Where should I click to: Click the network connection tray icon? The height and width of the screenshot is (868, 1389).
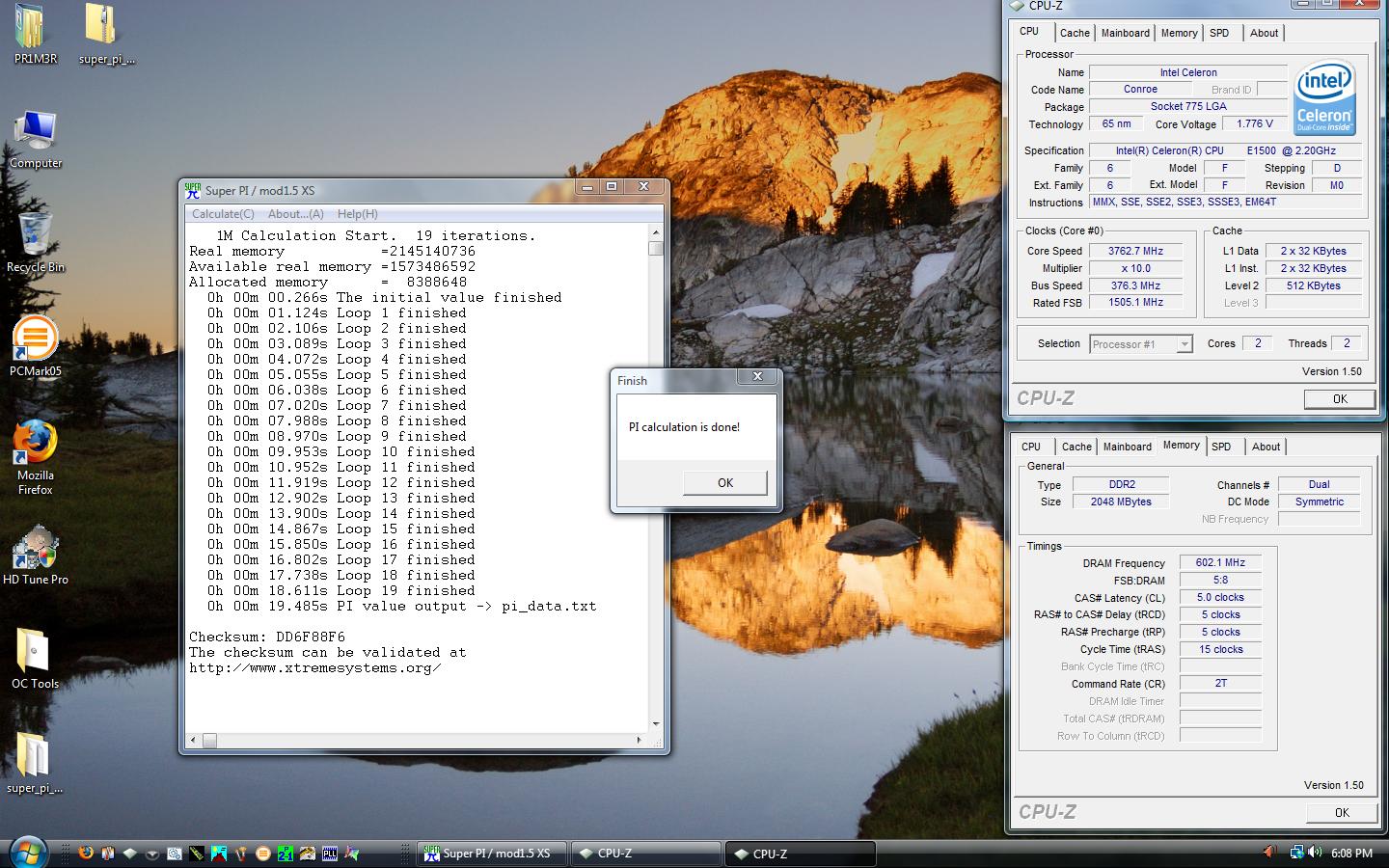(x=1296, y=853)
